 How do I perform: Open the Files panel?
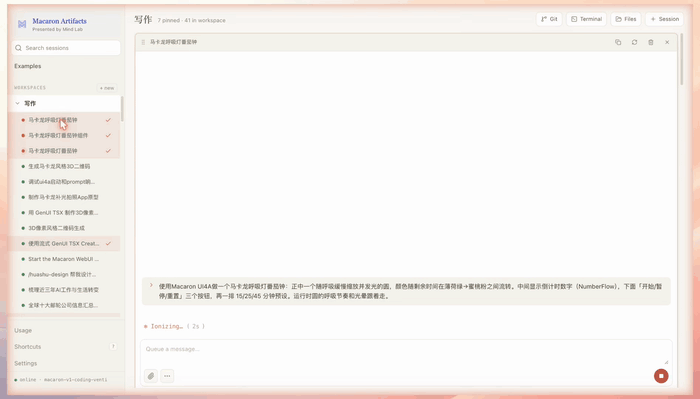[x=626, y=19]
